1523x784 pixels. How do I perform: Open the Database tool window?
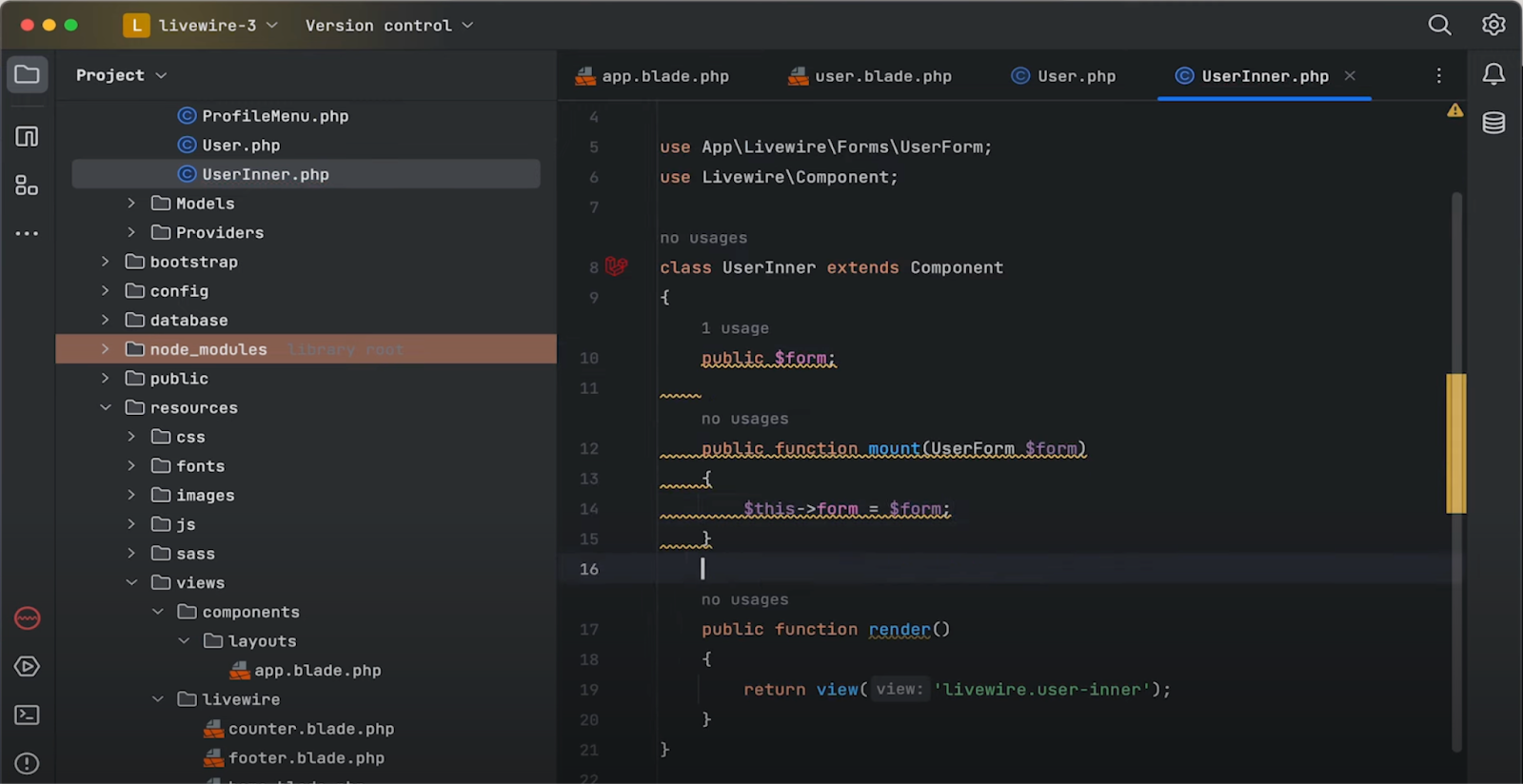[1493, 123]
